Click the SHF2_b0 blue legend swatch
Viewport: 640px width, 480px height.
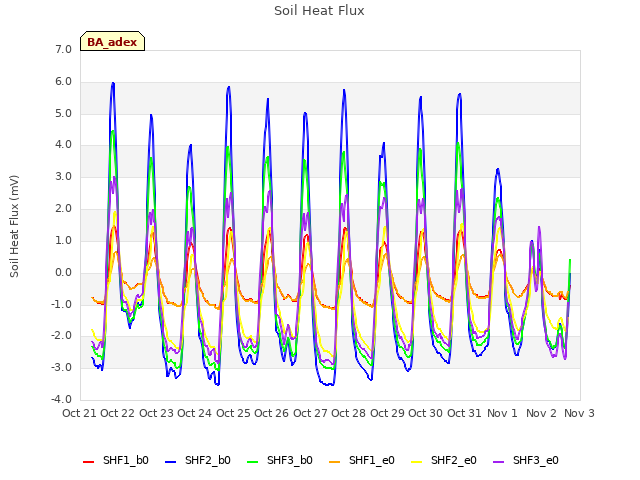coord(171,462)
